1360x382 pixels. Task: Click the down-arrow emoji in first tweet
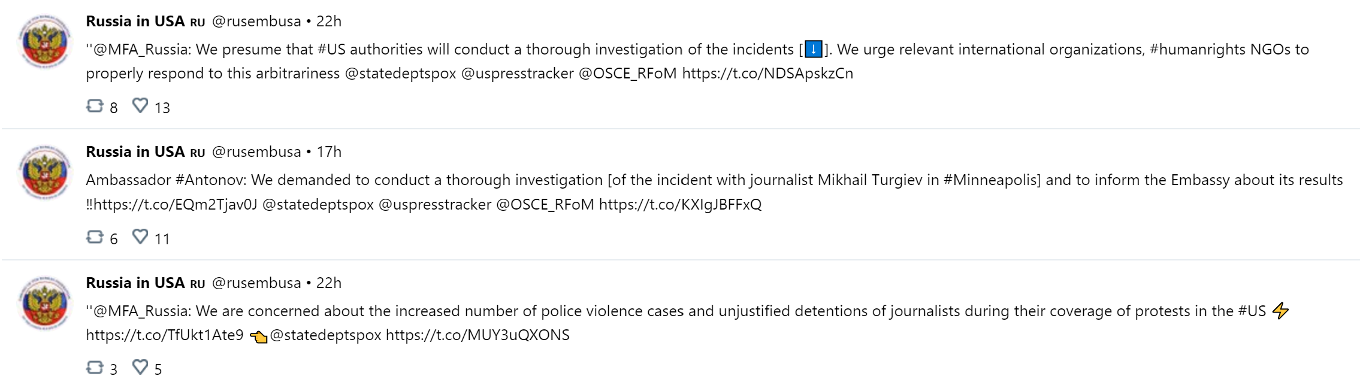(813, 49)
